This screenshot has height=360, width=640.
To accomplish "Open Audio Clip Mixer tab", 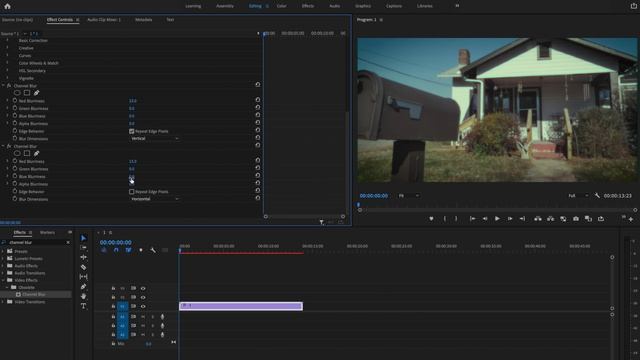I will point(104,20).
